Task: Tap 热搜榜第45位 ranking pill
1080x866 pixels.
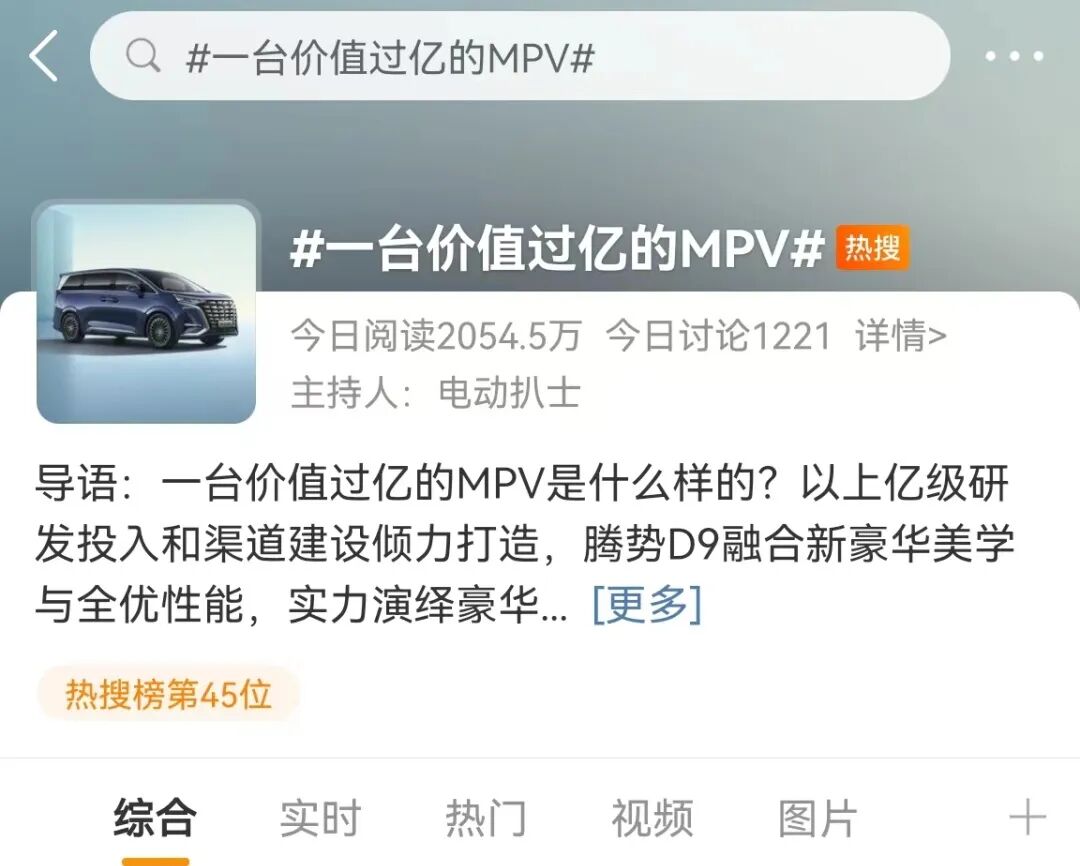Action: (168, 694)
